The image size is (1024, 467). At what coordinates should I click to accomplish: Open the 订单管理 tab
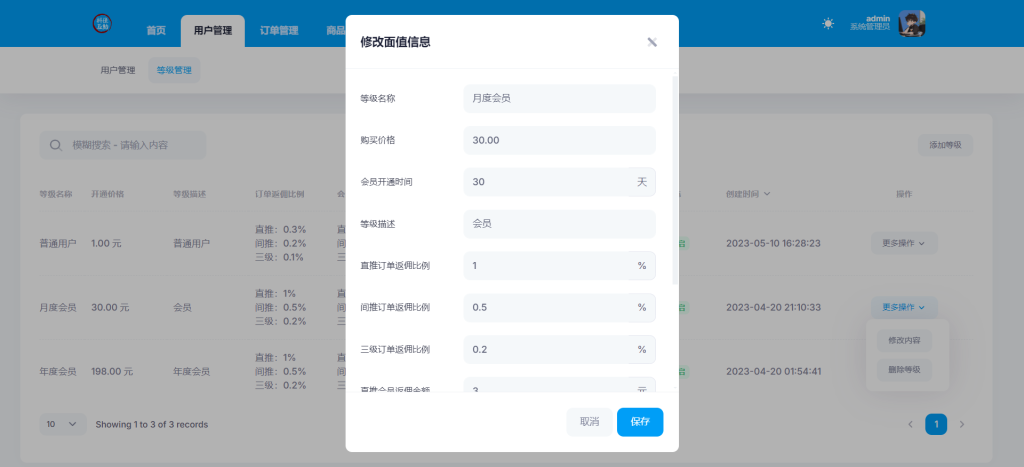coord(279,31)
